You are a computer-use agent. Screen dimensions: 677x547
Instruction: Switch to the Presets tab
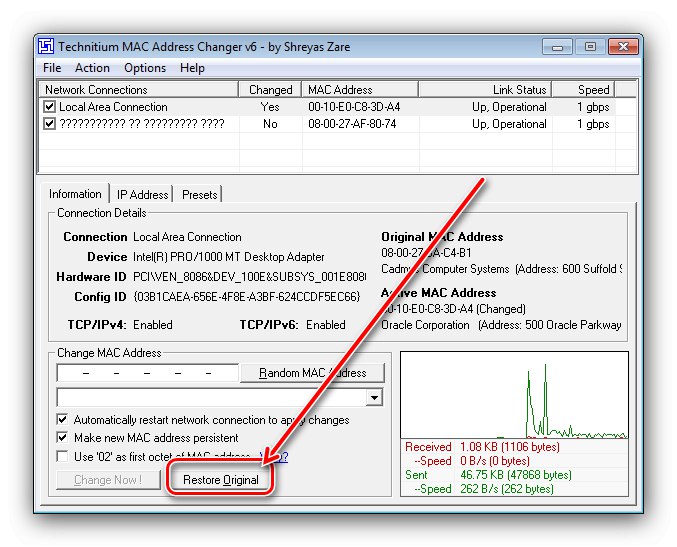tap(199, 195)
